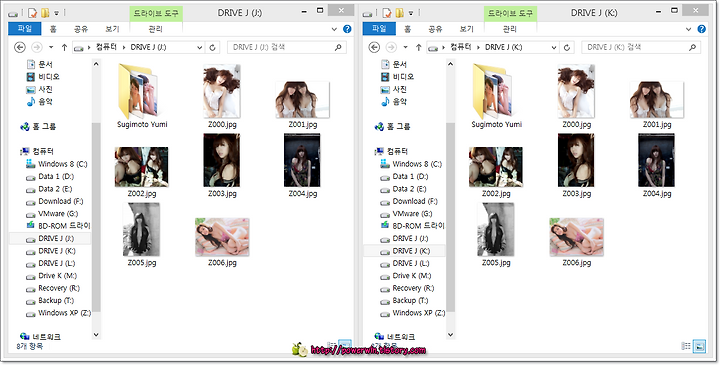Click New Folder icon in right window title bar
The image size is (720, 365).
[x=399, y=13]
